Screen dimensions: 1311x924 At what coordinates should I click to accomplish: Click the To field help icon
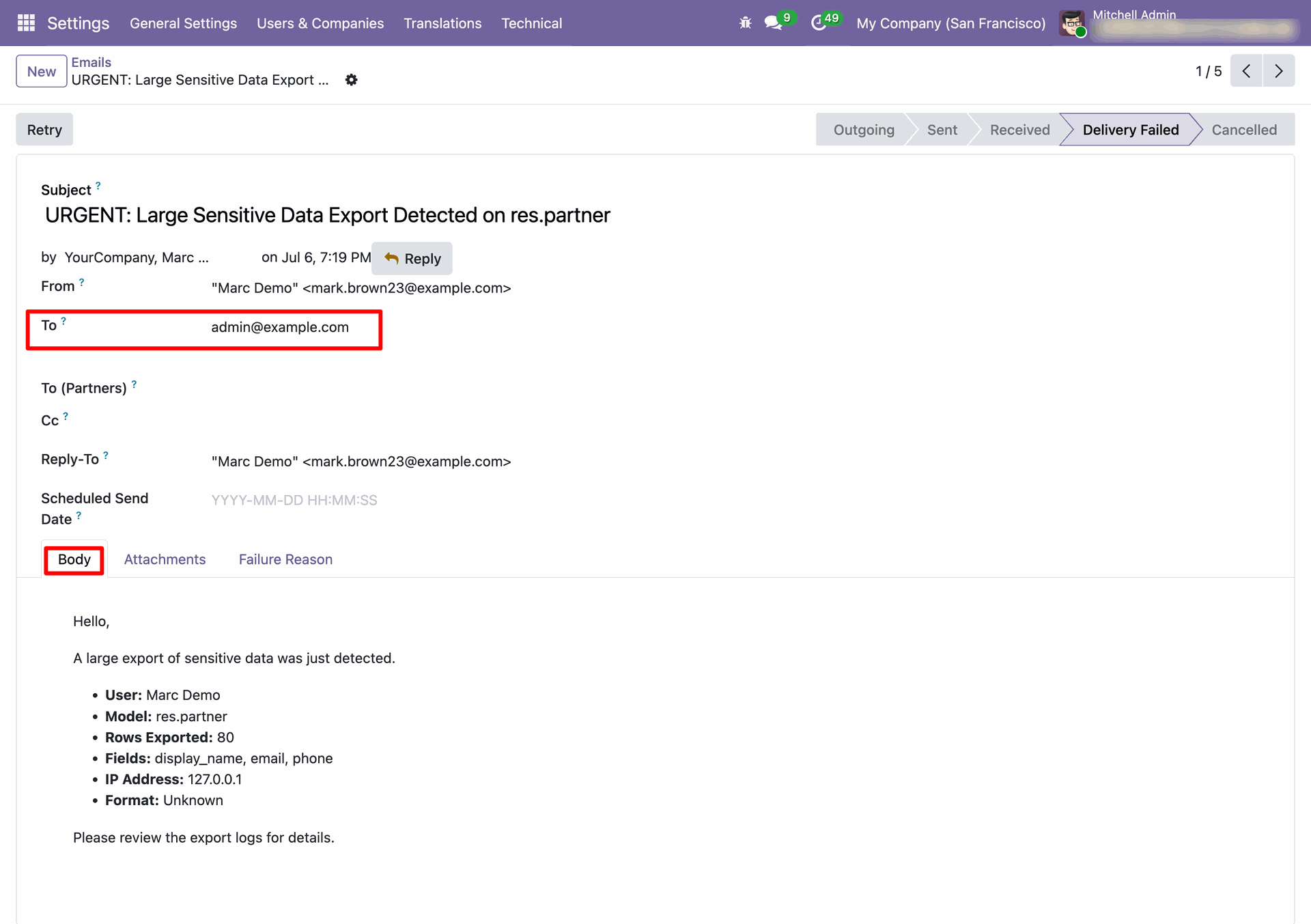pos(64,321)
